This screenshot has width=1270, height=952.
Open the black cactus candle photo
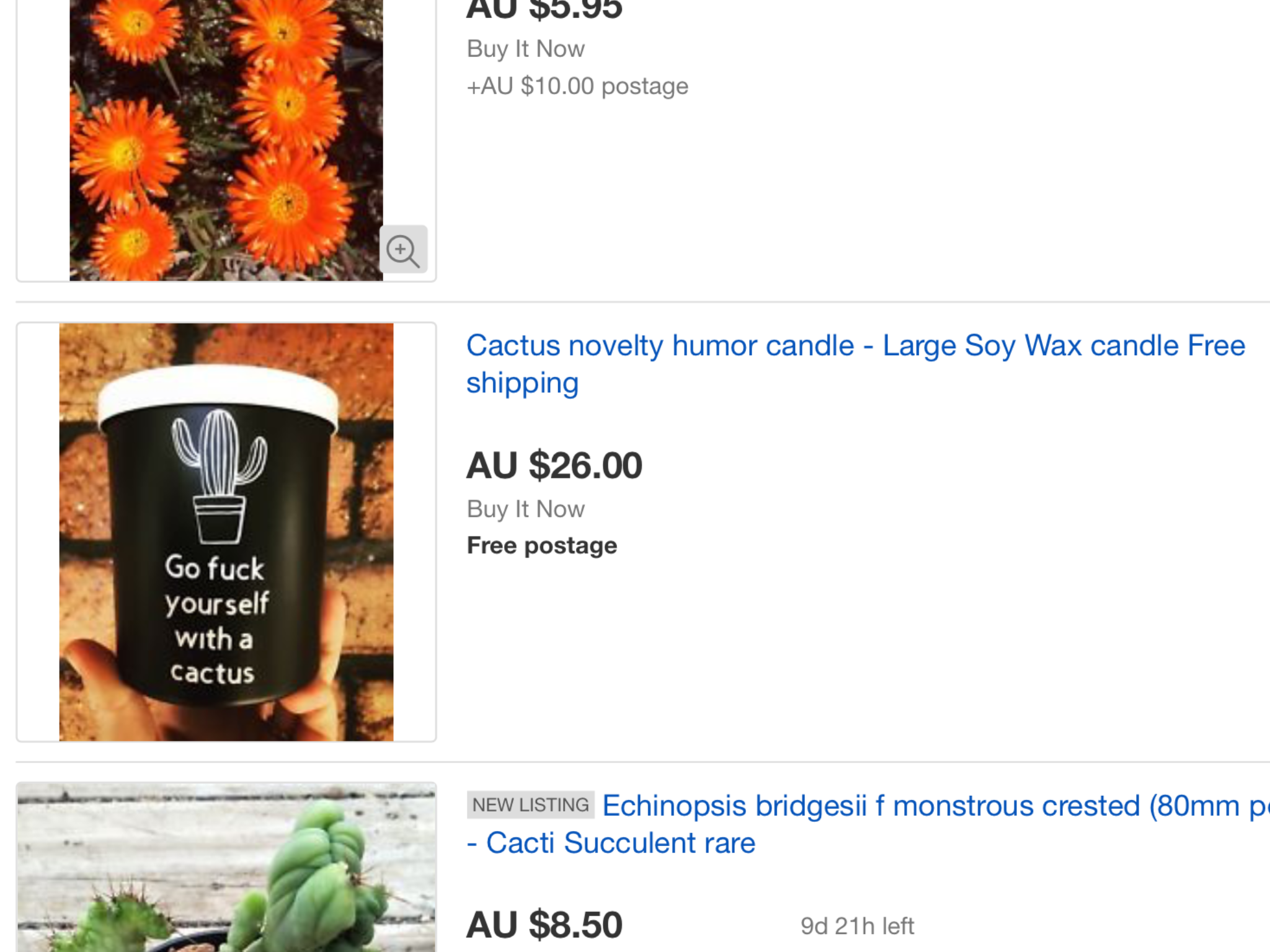[226, 532]
